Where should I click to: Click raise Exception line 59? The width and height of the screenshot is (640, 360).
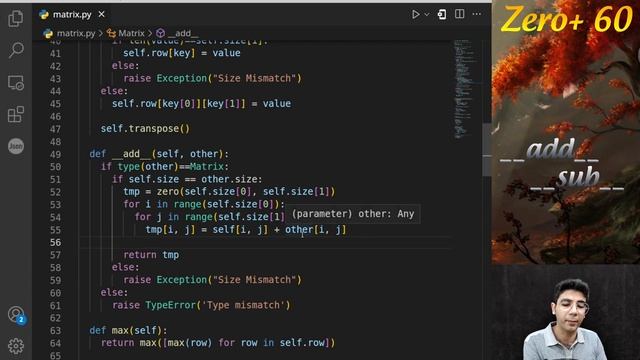(212, 280)
